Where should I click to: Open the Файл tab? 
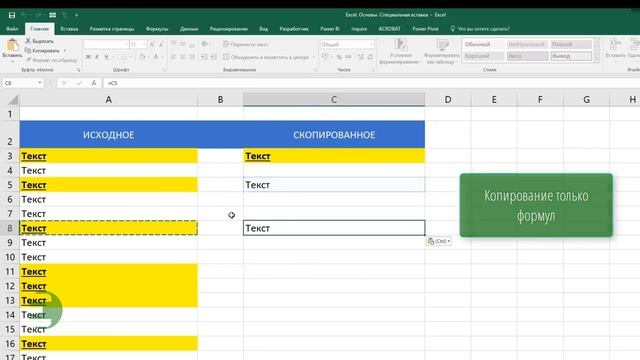(12, 29)
